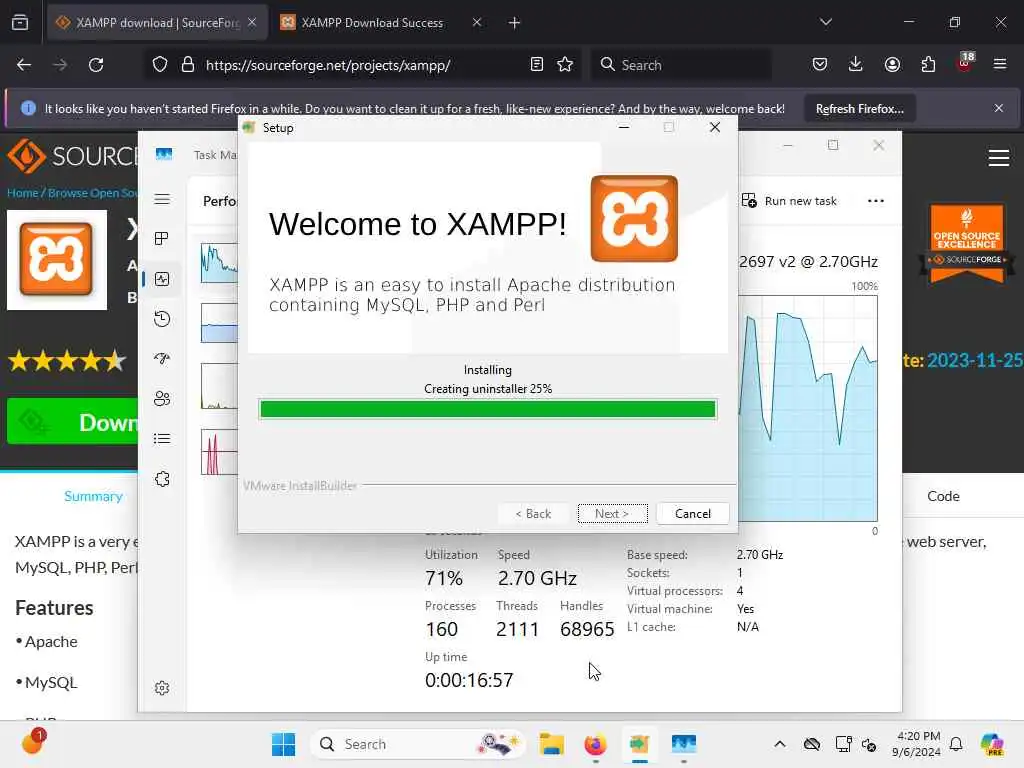Open Code tab on SourceForge page
The image size is (1024, 768).
pos(943,496)
